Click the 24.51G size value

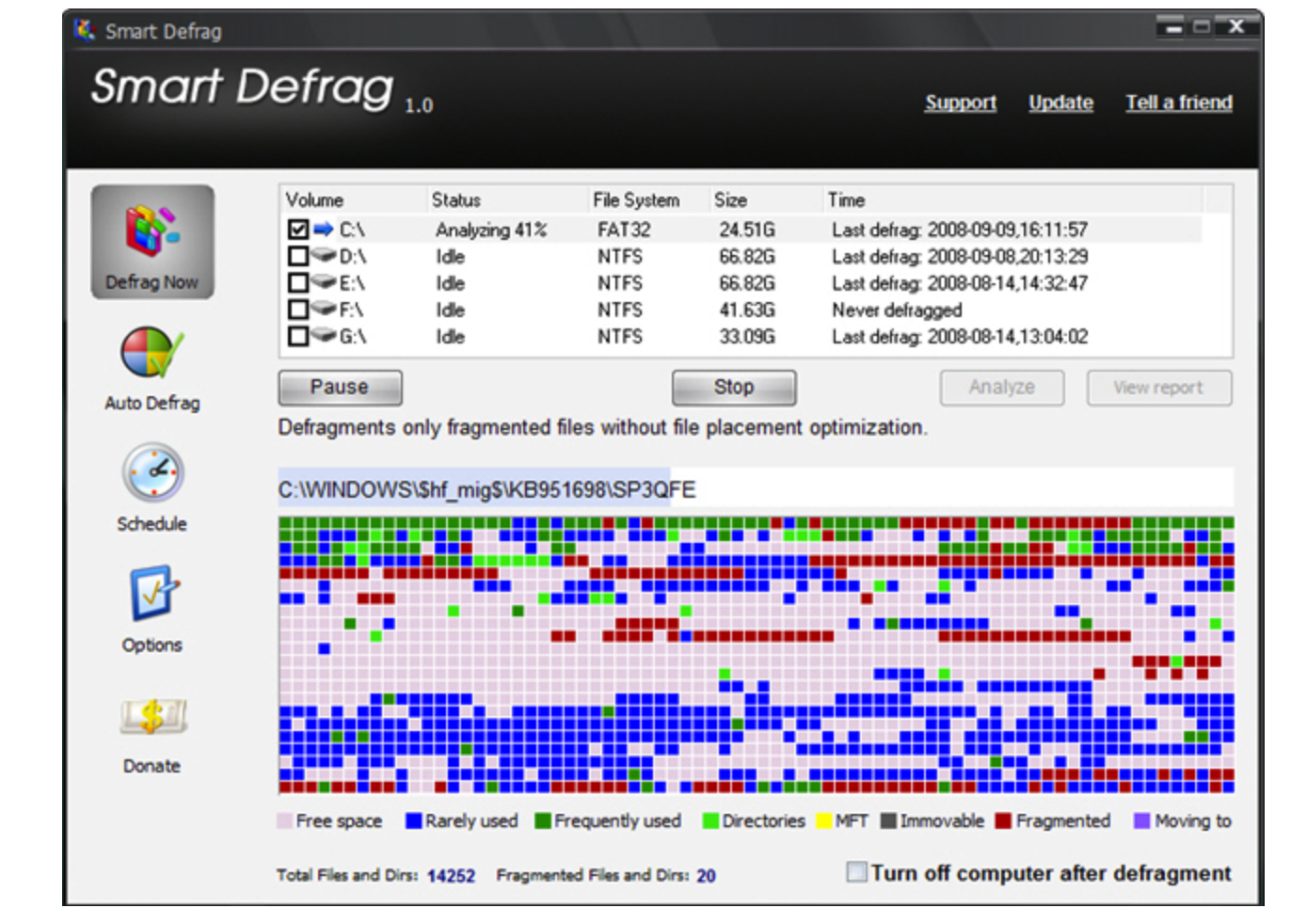tap(747, 230)
